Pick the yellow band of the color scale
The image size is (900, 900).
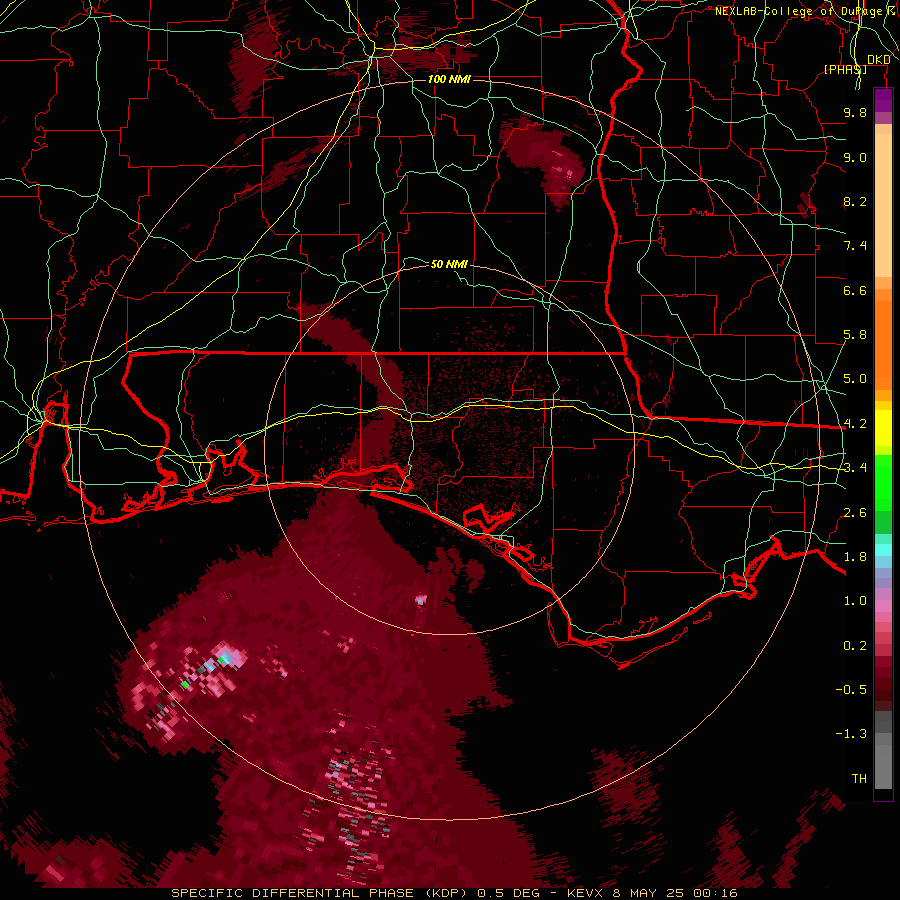pyautogui.click(x=883, y=428)
